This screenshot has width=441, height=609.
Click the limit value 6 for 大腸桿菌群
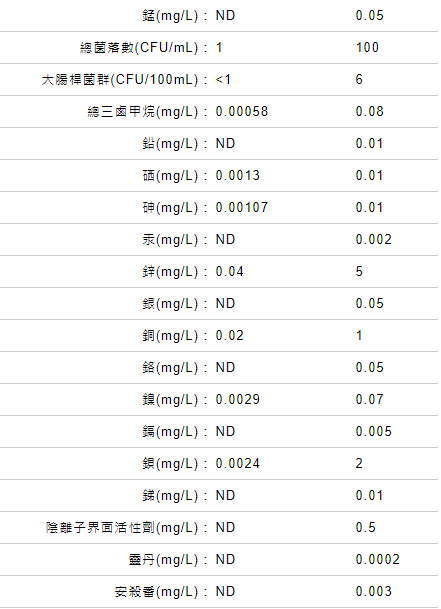(x=359, y=79)
